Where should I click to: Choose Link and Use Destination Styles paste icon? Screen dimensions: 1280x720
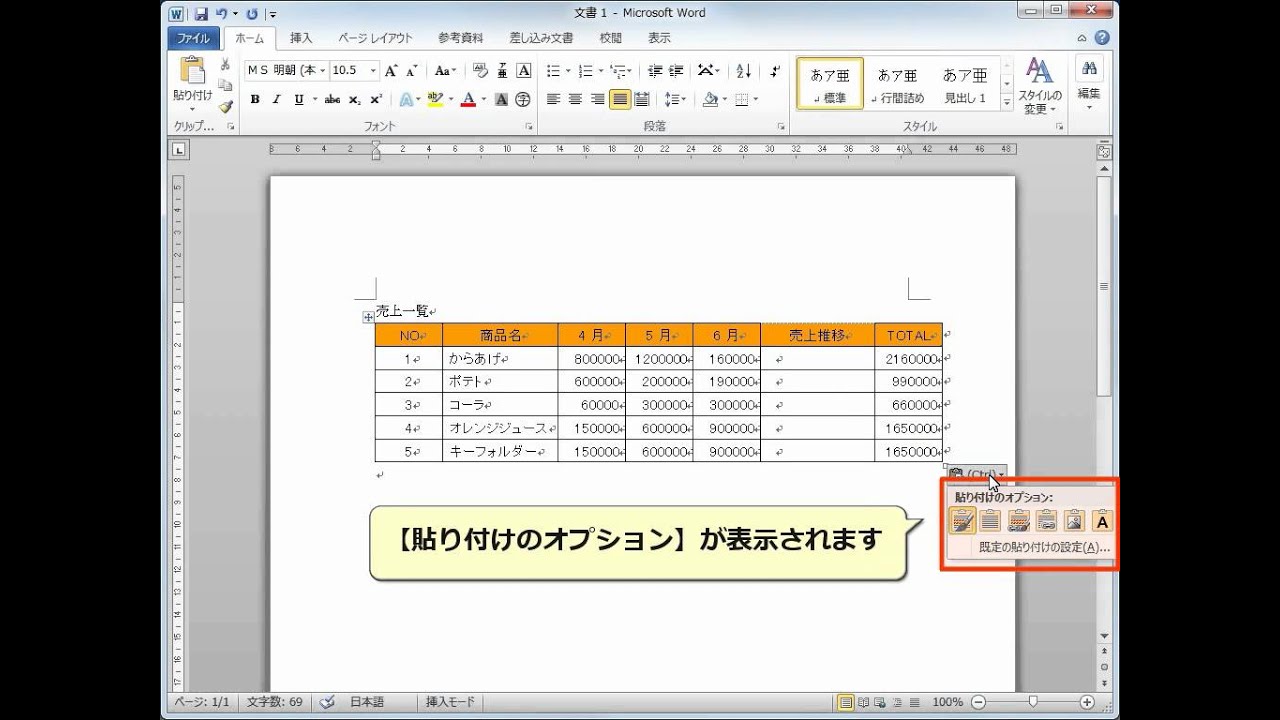coord(1046,520)
